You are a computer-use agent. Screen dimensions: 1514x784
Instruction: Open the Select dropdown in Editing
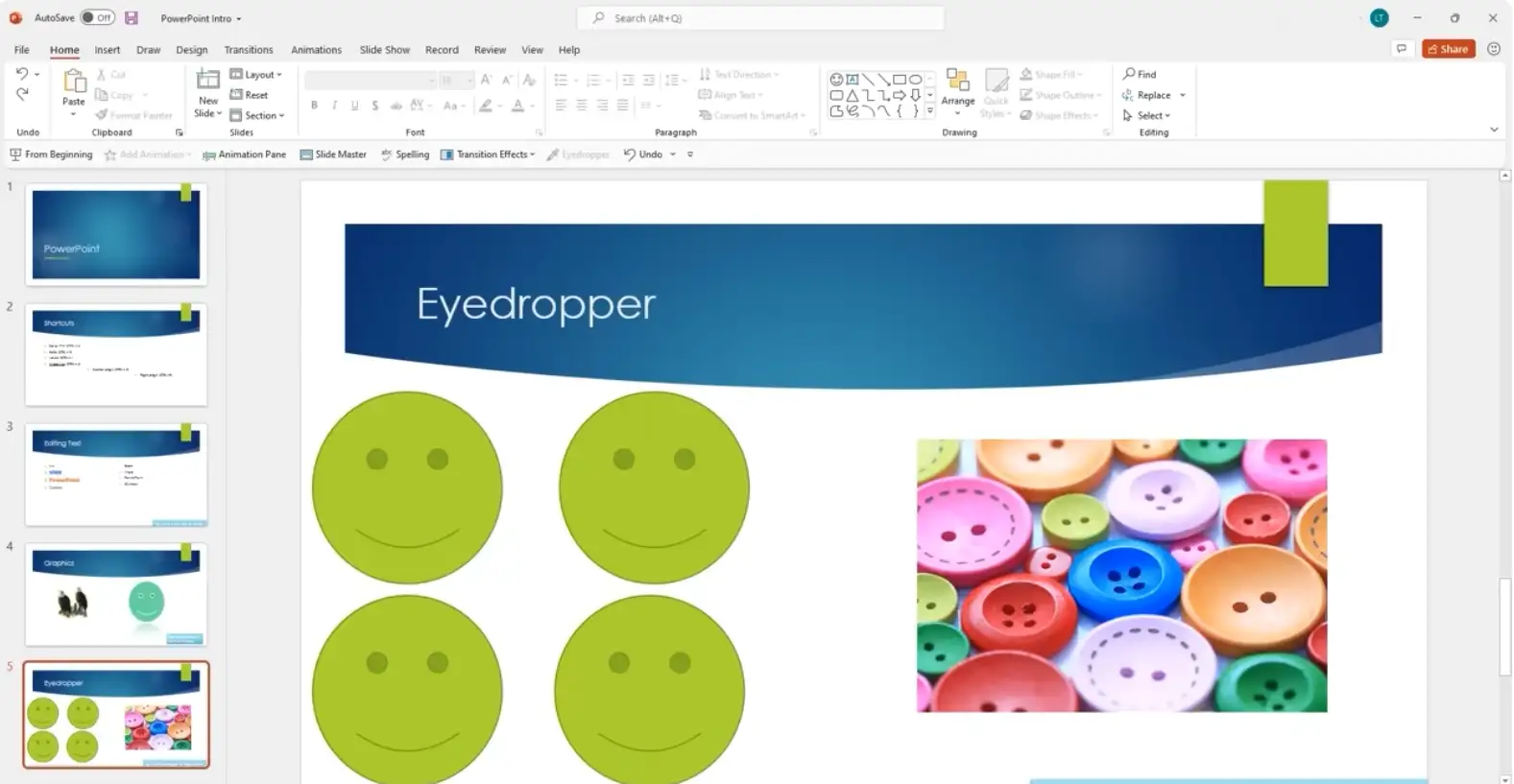point(1147,115)
